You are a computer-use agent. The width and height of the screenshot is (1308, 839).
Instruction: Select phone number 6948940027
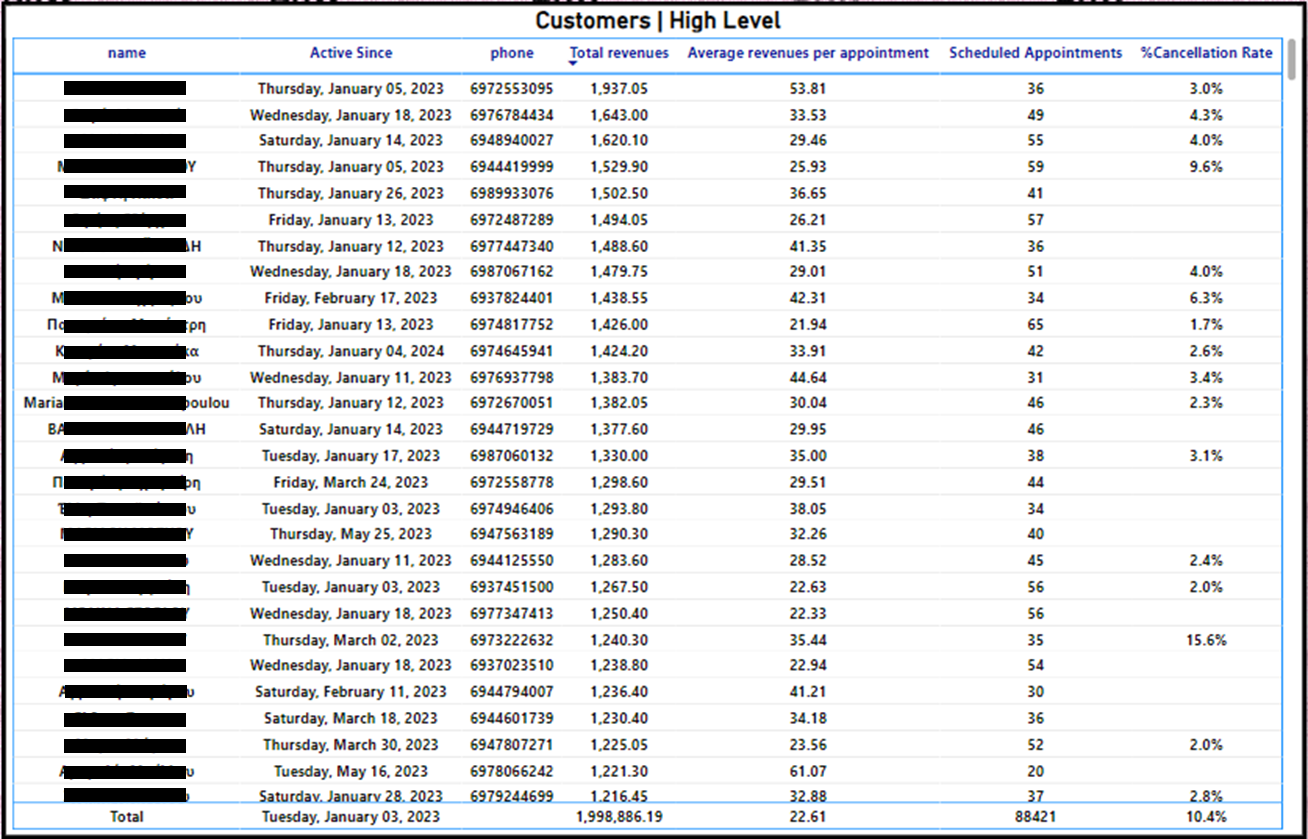(x=511, y=141)
